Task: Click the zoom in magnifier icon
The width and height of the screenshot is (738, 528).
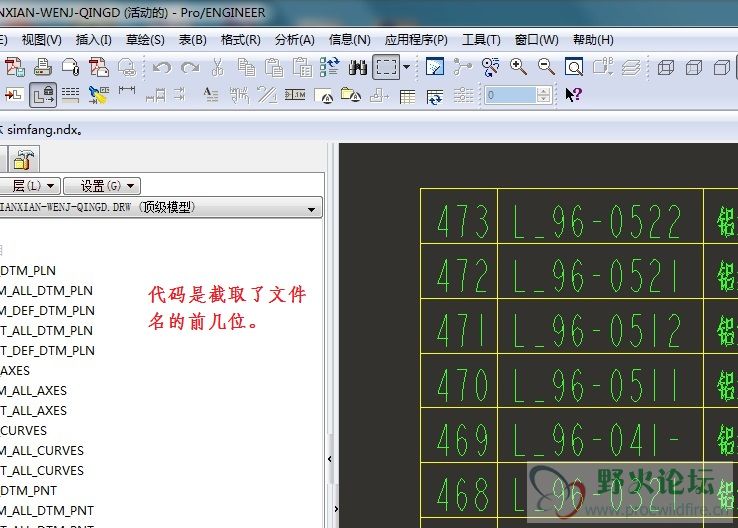Action: click(x=518, y=67)
